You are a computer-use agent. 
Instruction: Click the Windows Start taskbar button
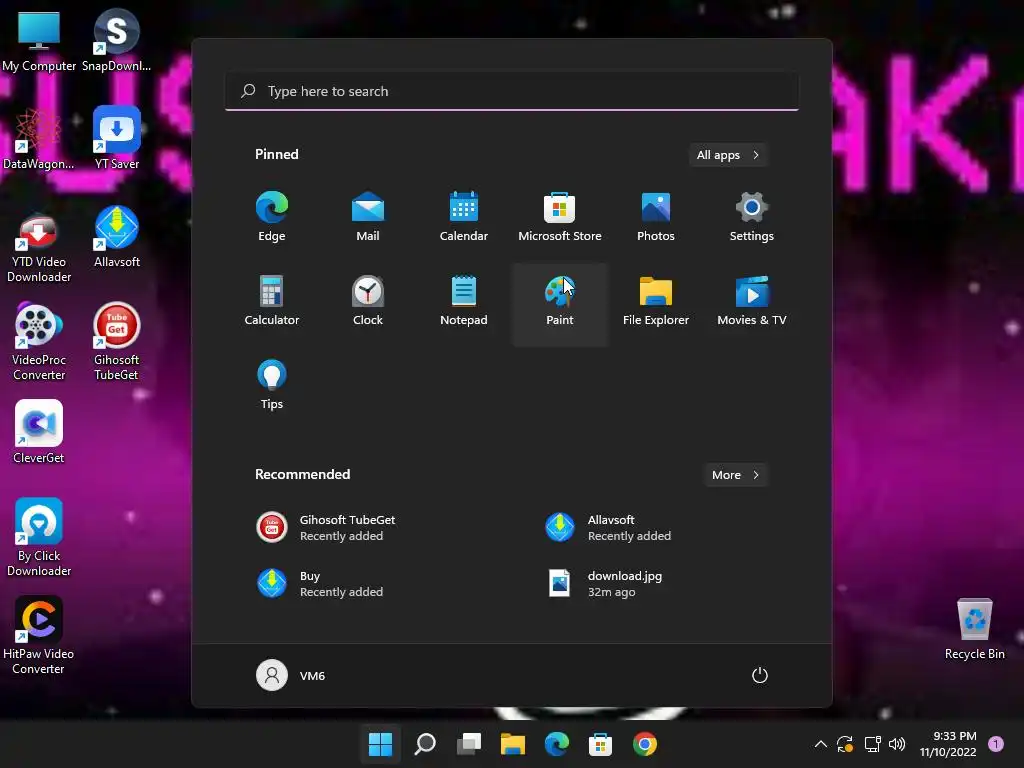[x=380, y=744]
